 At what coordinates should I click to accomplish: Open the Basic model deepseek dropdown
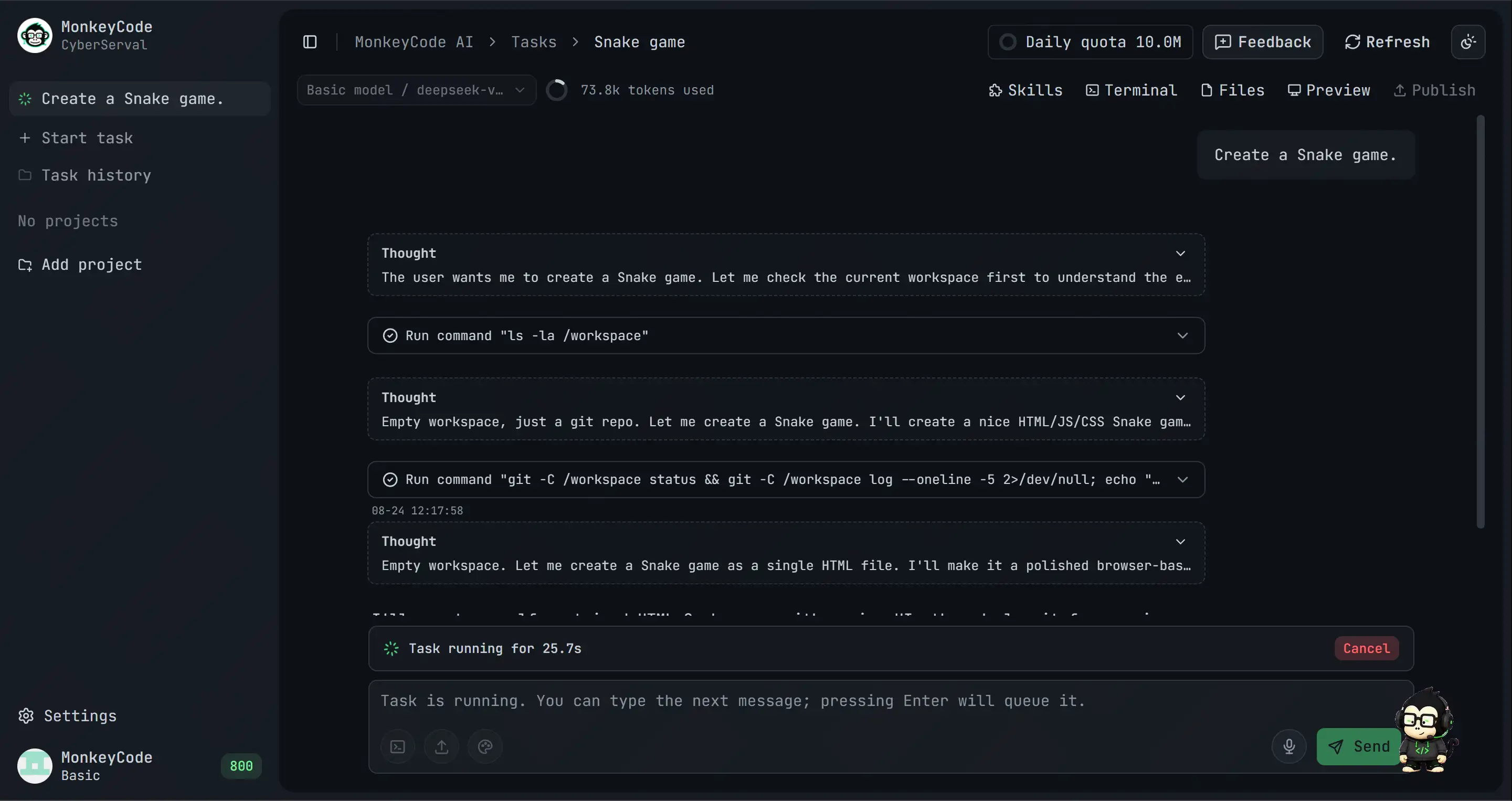[x=416, y=90]
